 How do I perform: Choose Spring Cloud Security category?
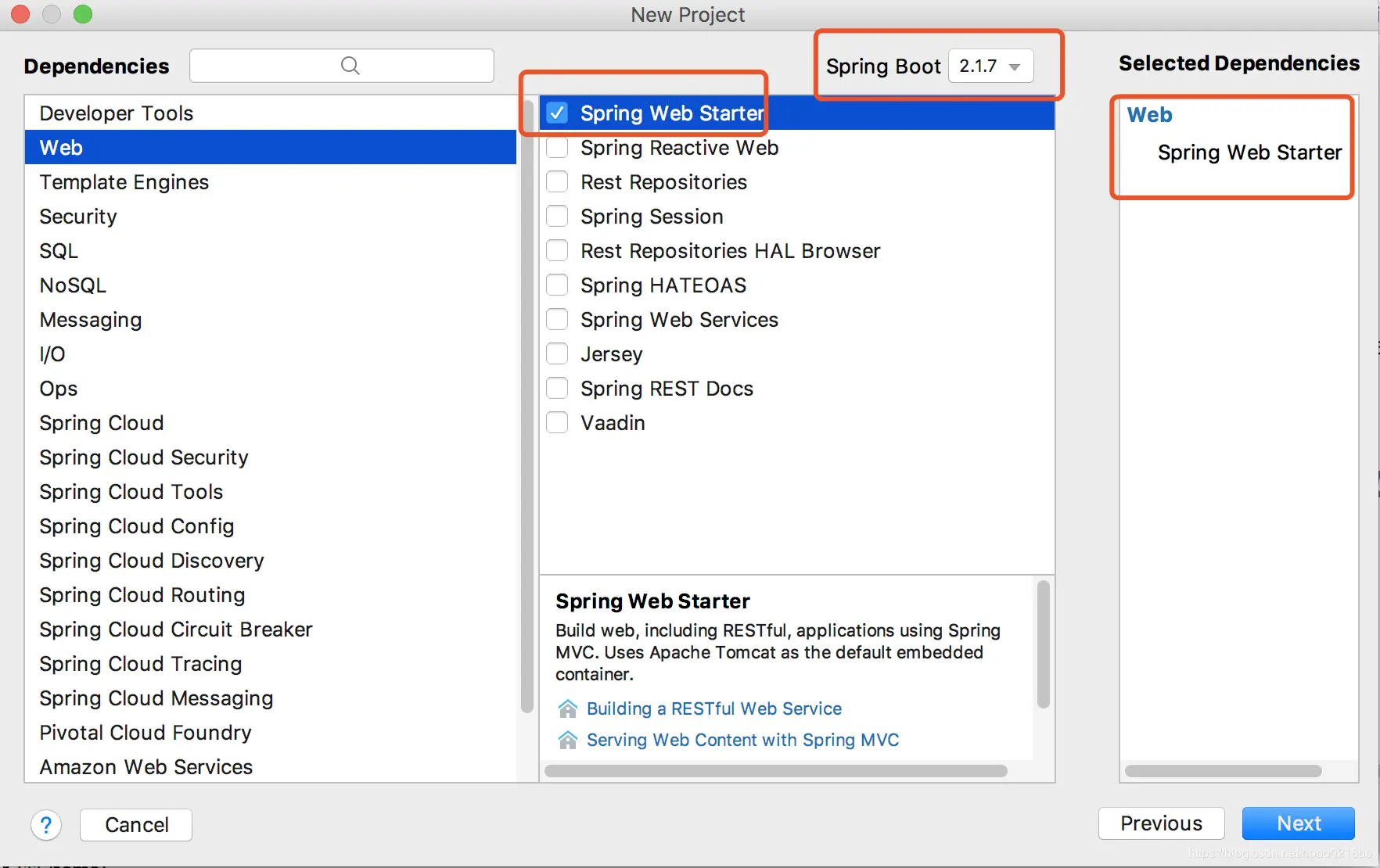271,457
